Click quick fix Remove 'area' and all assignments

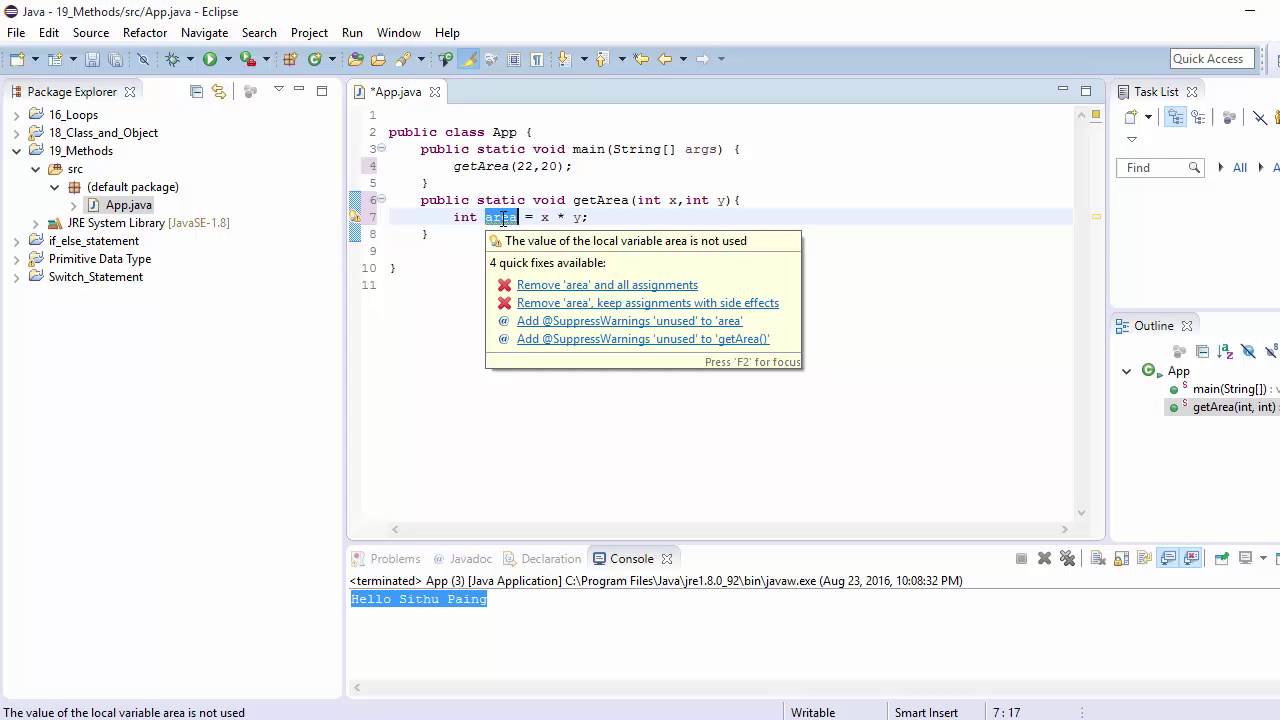(x=607, y=285)
